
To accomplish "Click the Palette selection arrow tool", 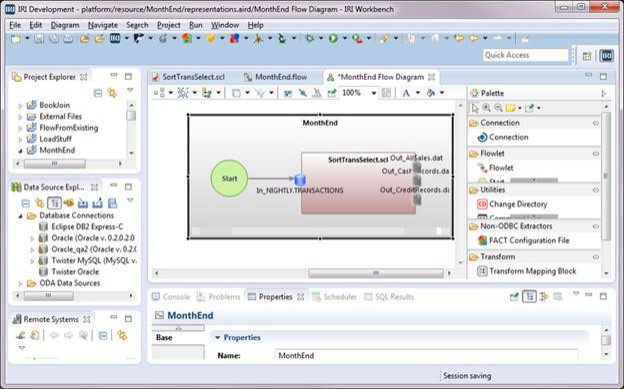I will 475,108.
